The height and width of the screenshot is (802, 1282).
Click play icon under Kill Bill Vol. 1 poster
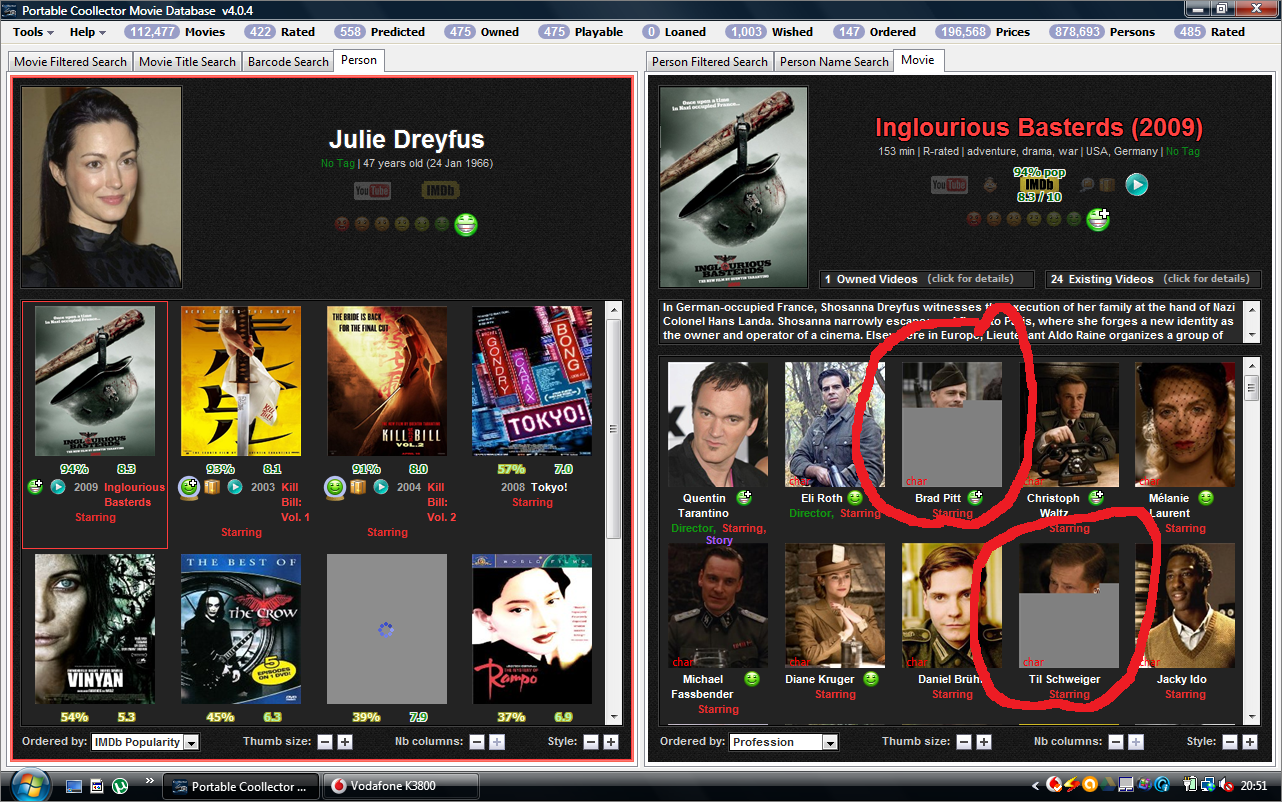235,487
